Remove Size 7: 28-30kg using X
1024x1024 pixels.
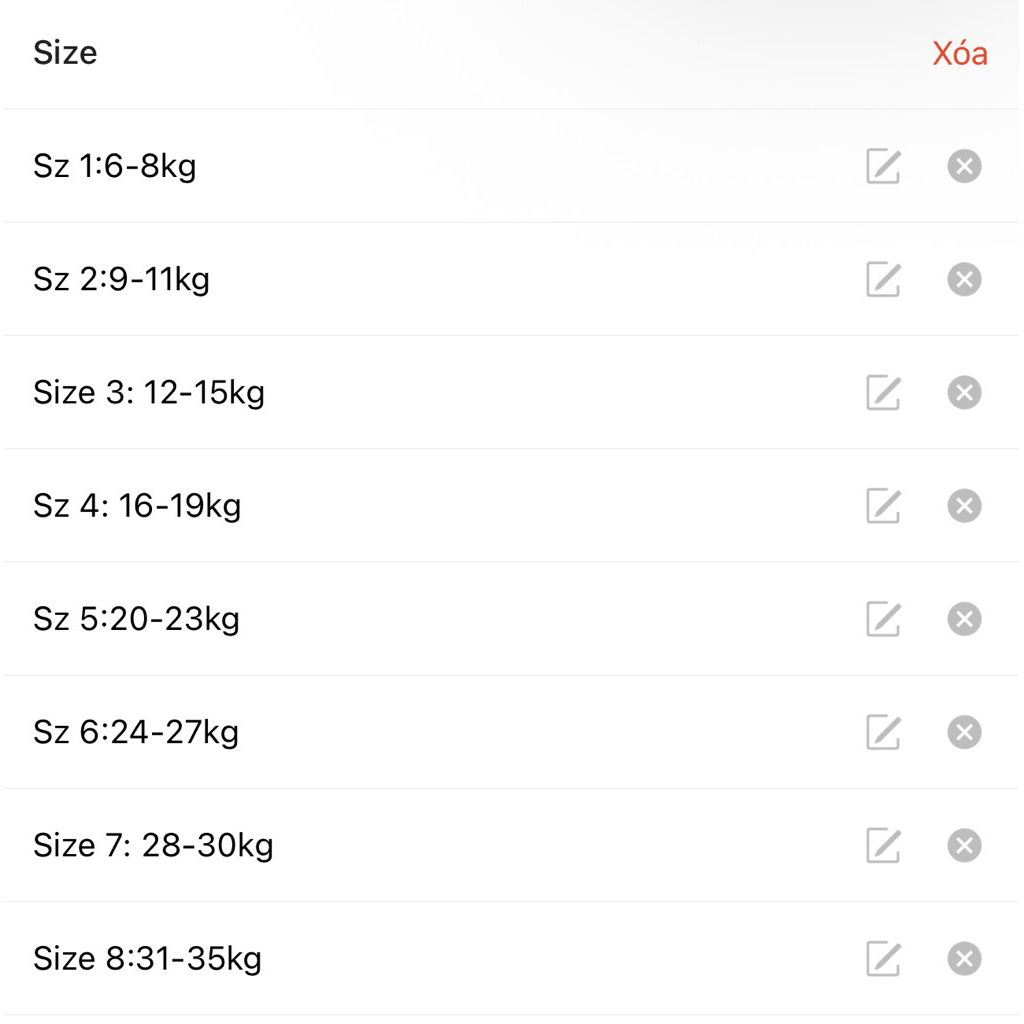click(x=964, y=846)
